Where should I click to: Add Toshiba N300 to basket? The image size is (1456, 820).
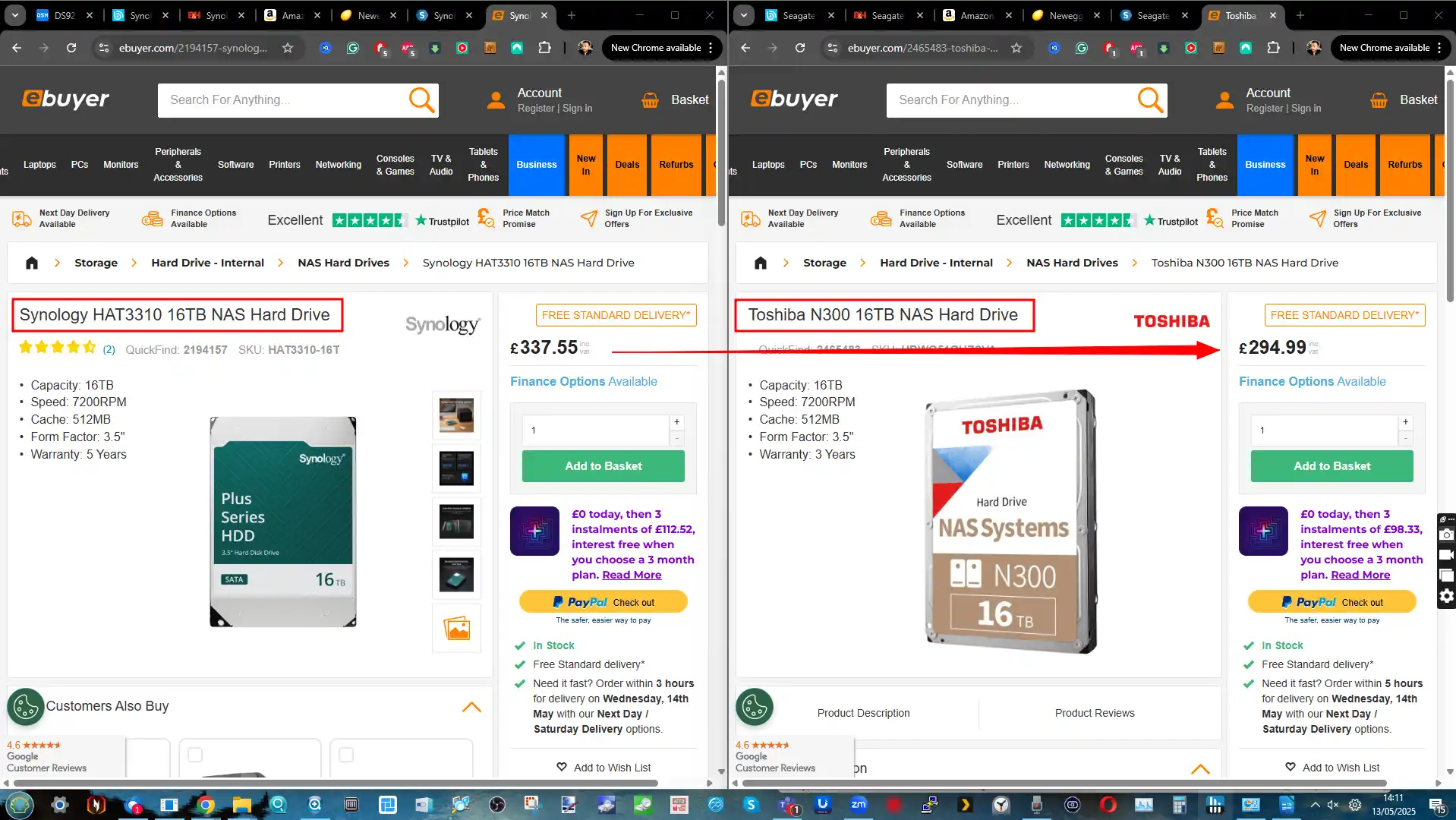1332,466
